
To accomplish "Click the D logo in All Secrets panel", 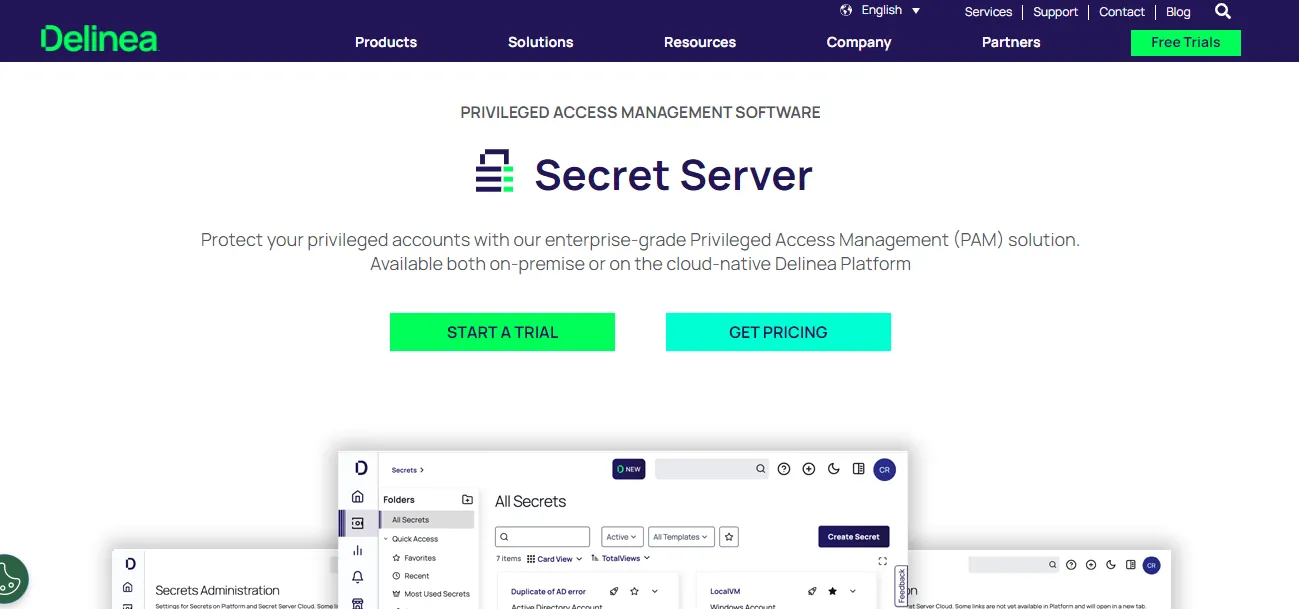I will [x=361, y=468].
